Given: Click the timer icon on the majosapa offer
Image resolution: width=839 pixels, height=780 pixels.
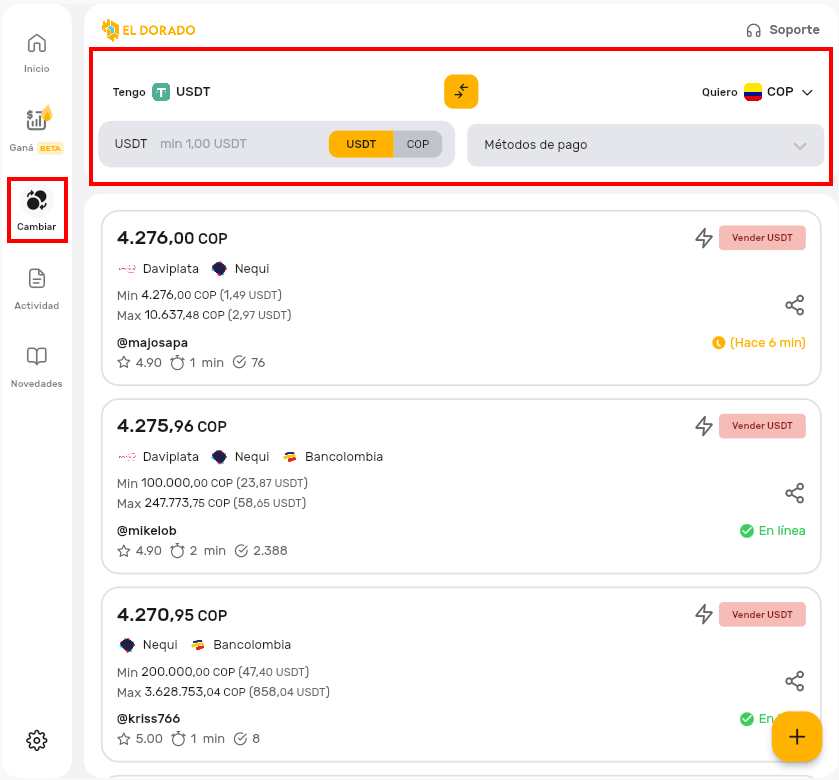Looking at the screenshot, I should (177, 363).
